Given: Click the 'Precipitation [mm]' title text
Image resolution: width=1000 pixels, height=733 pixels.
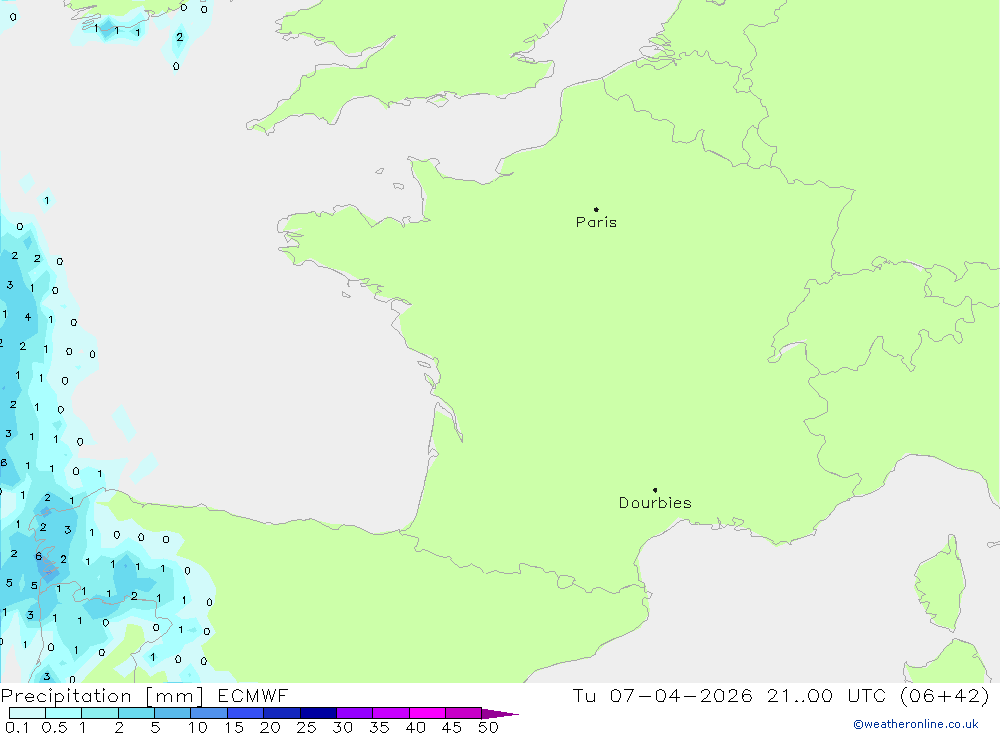Looking at the screenshot, I should point(102,695).
